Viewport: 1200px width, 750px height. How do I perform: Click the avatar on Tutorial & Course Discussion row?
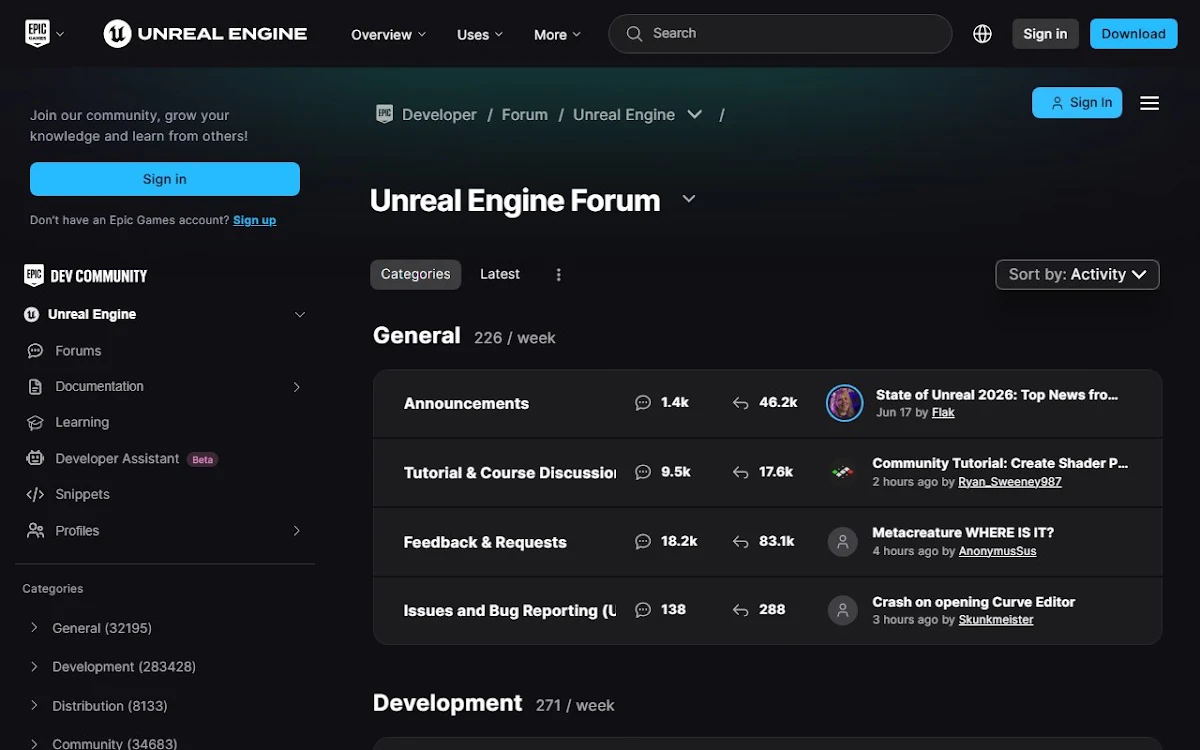click(x=843, y=472)
